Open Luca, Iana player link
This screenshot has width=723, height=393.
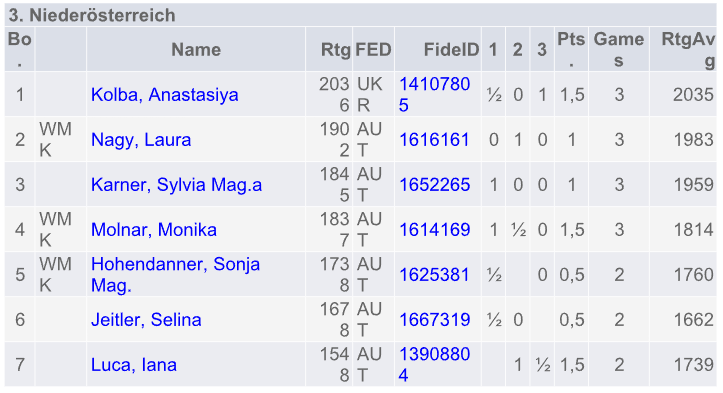click(133, 365)
